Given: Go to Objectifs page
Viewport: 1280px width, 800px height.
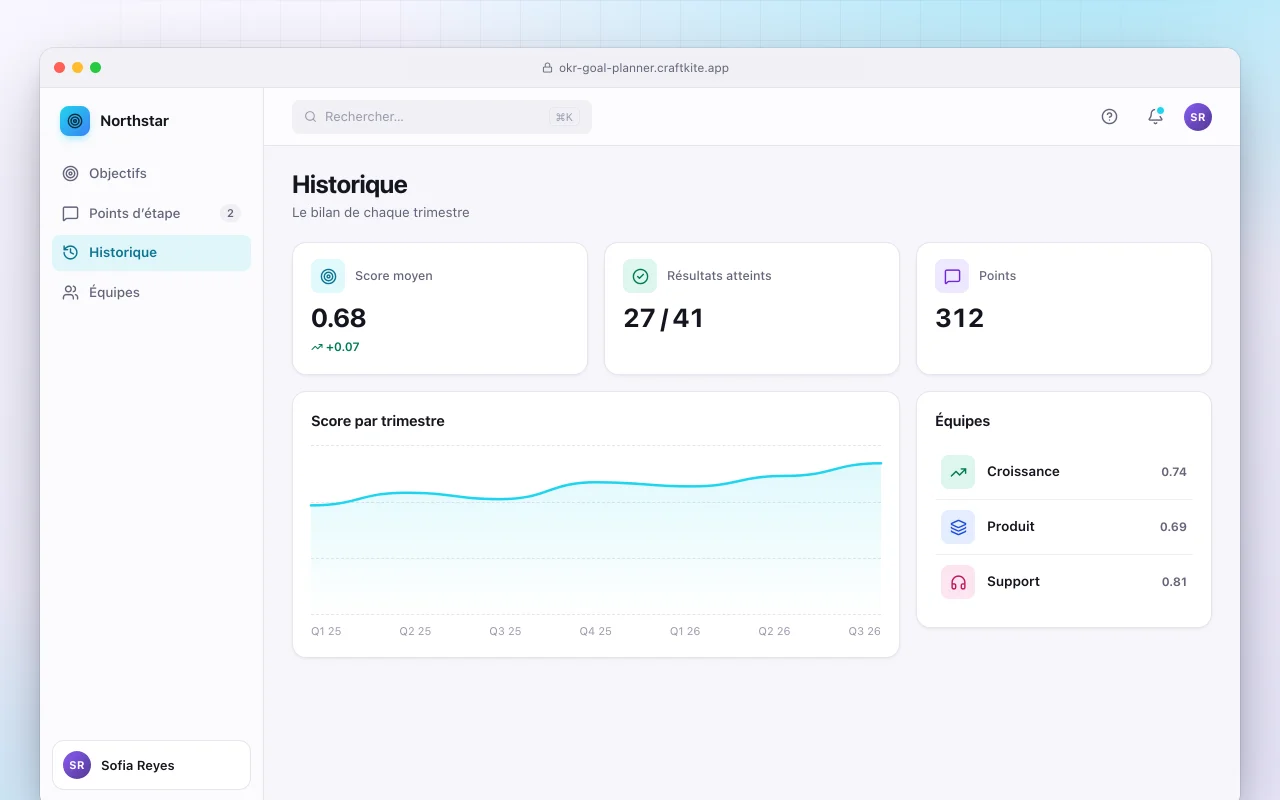Looking at the screenshot, I should click(x=151, y=173).
